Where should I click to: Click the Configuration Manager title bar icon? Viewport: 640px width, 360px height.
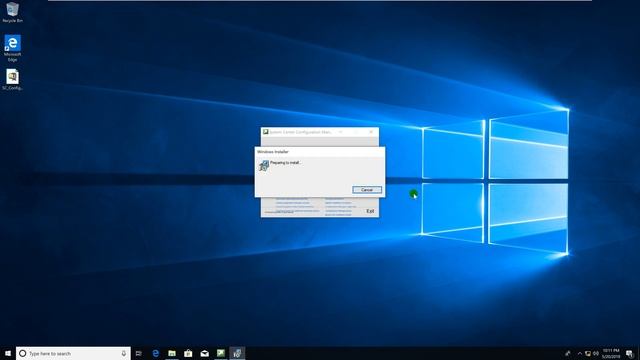pos(265,132)
